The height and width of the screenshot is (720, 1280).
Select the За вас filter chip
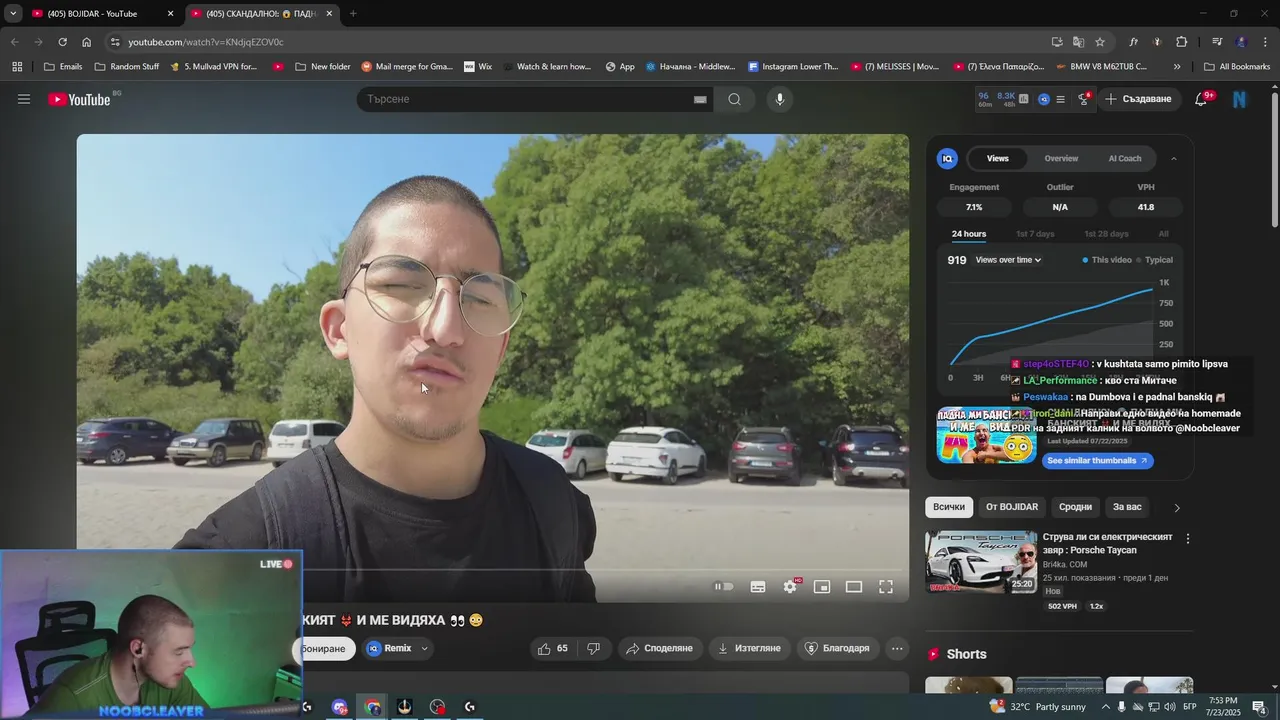1127,507
